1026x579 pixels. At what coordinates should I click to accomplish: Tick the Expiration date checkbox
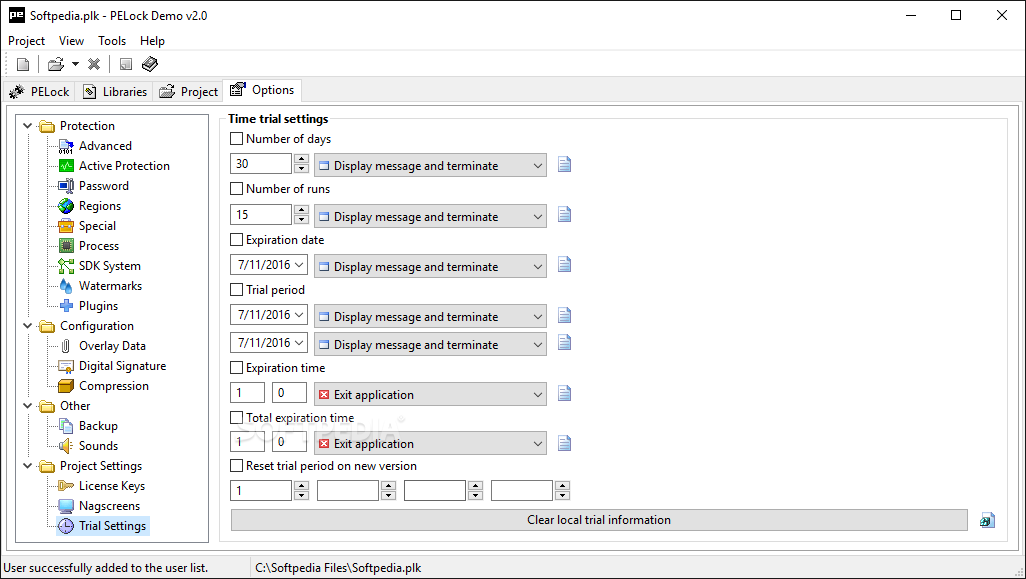point(237,240)
